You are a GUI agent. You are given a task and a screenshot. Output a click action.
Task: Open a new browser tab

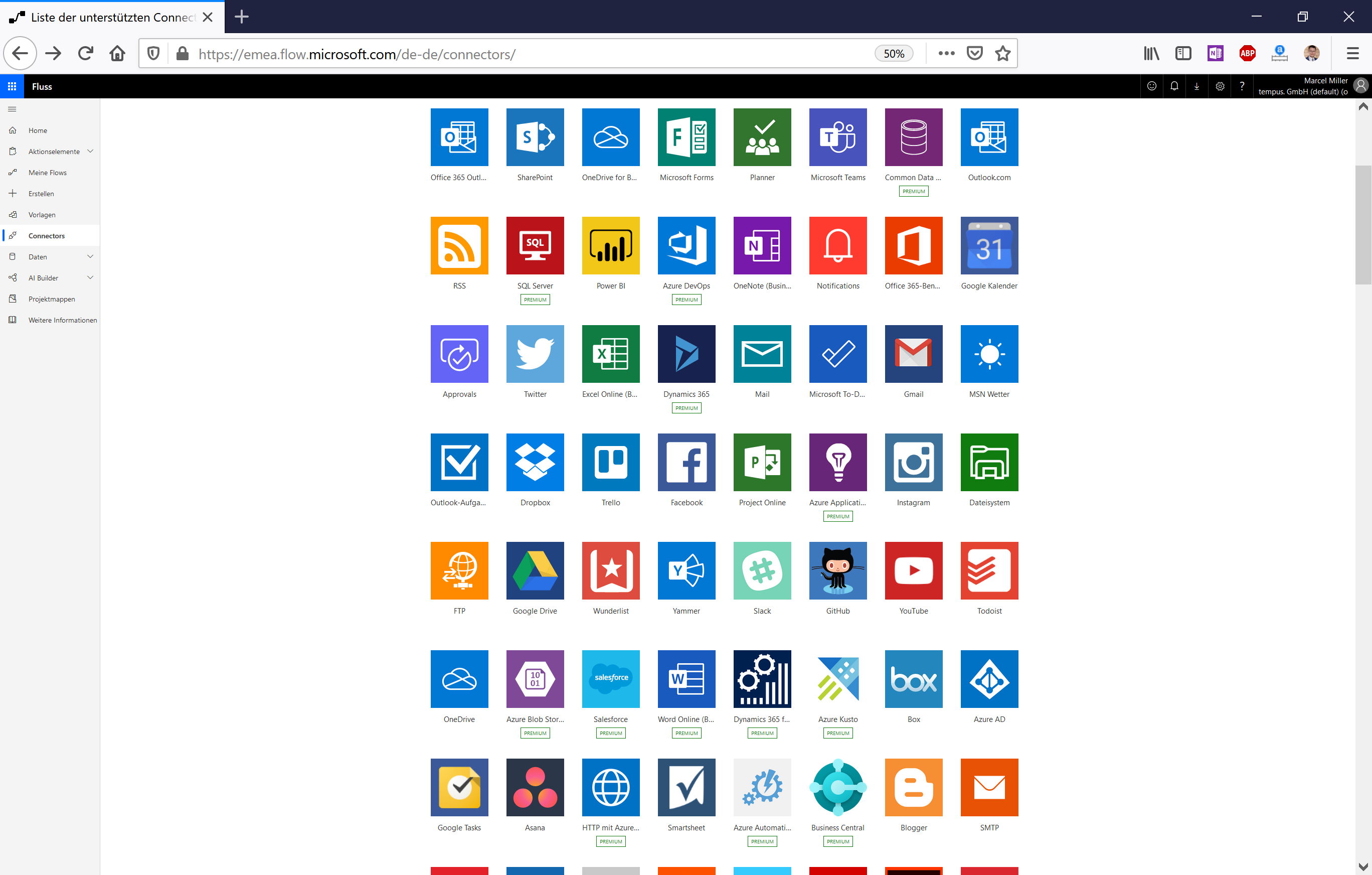pyautogui.click(x=242, y=17)
